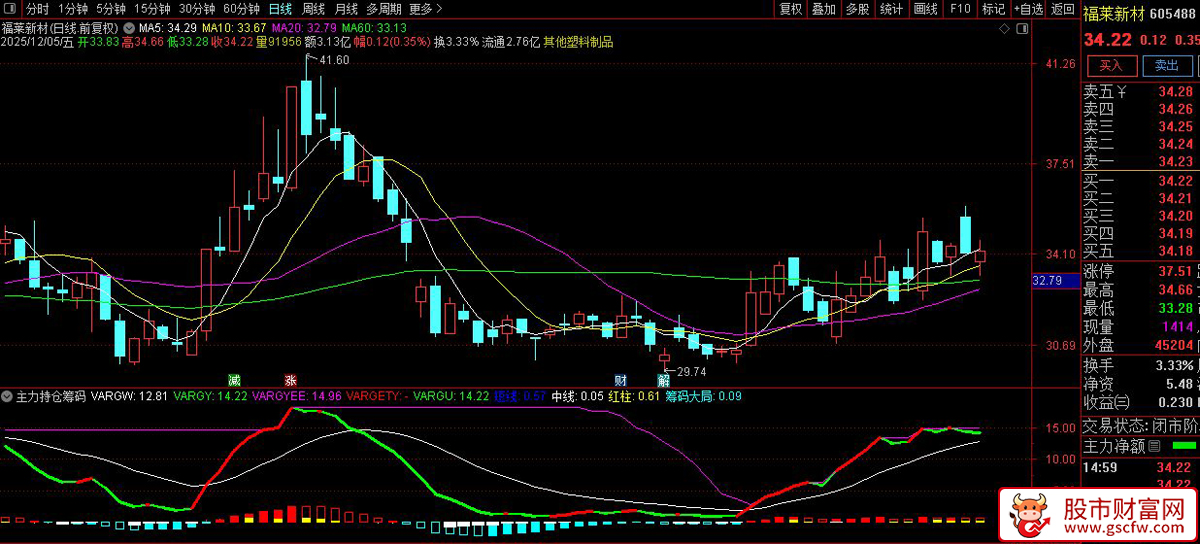This screenshot has width=1200, height=544.
Task: Click the 卖一 price 34.23
Action: point(1175,162)
